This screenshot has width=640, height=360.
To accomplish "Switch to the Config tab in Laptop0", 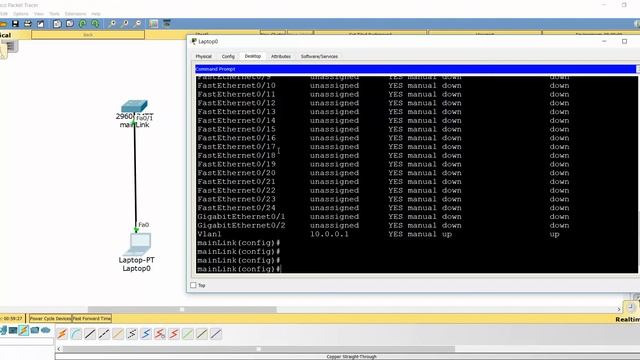I will coord(228,56).
